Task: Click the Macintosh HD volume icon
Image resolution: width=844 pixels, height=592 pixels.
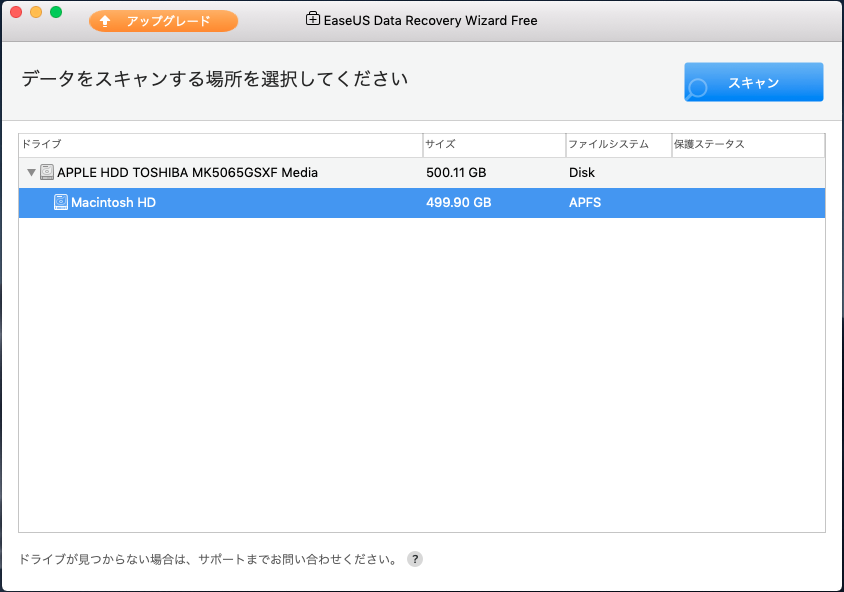Action: coord(61,202)
